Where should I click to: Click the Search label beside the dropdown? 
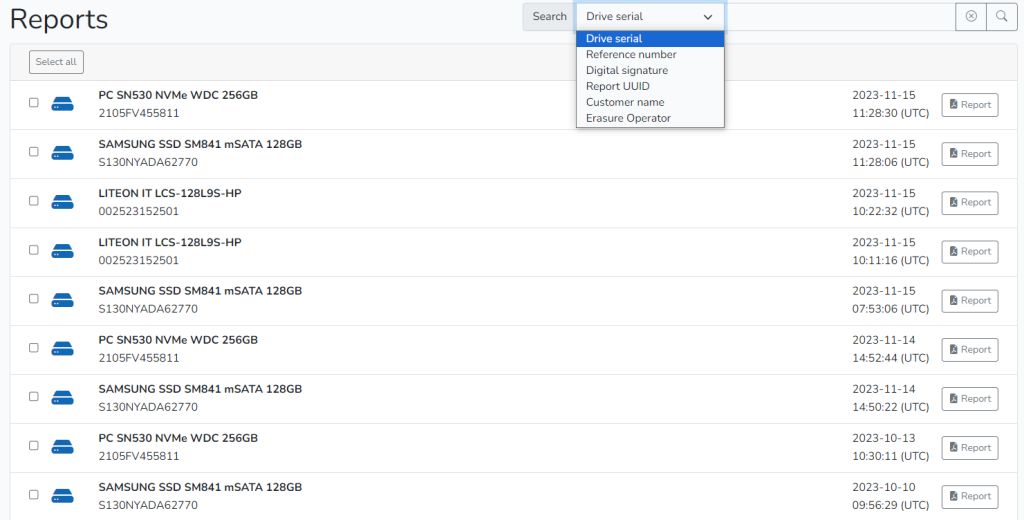(x=549, y=16)
